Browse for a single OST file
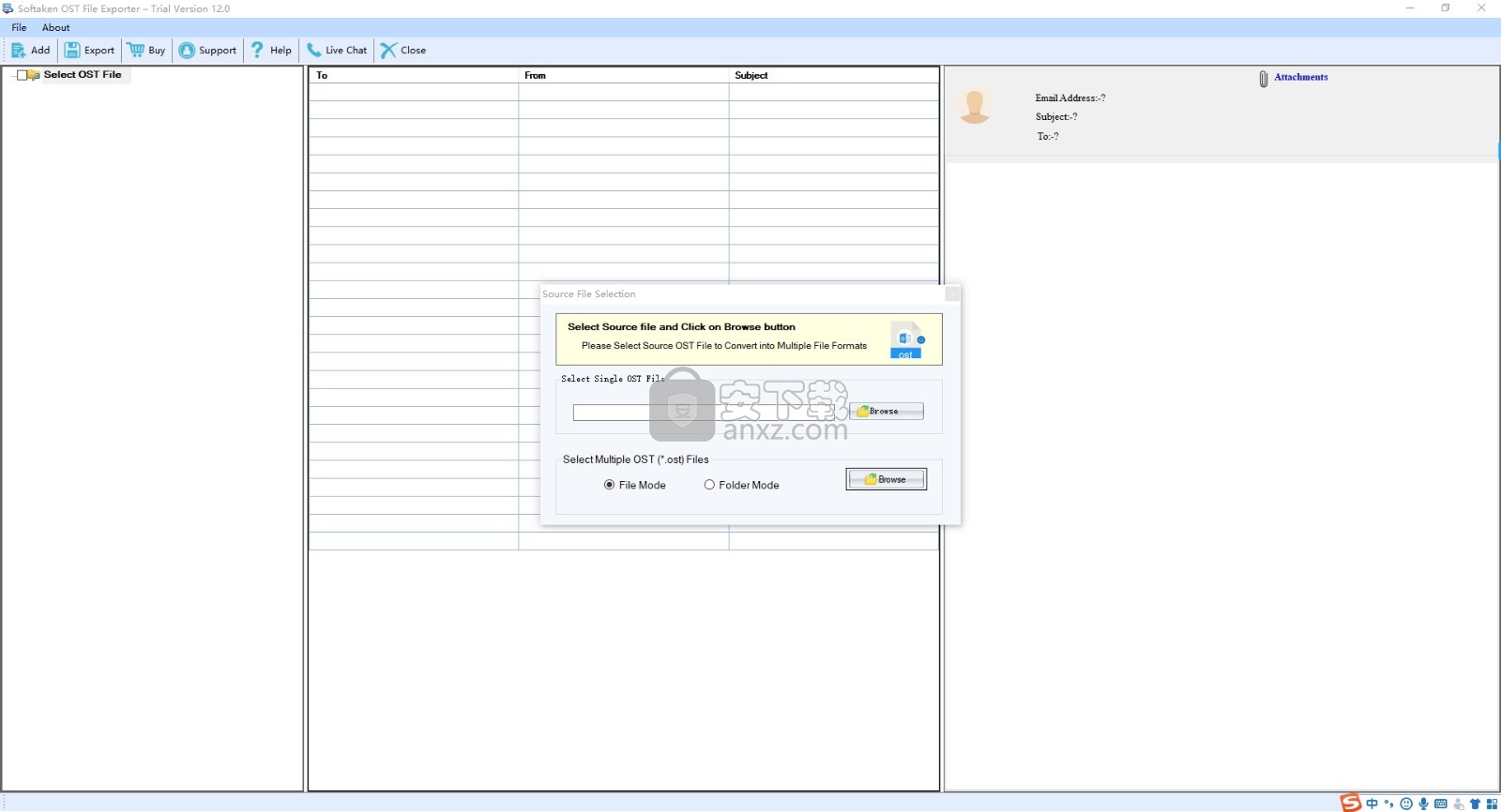 (x=887, y=412)
